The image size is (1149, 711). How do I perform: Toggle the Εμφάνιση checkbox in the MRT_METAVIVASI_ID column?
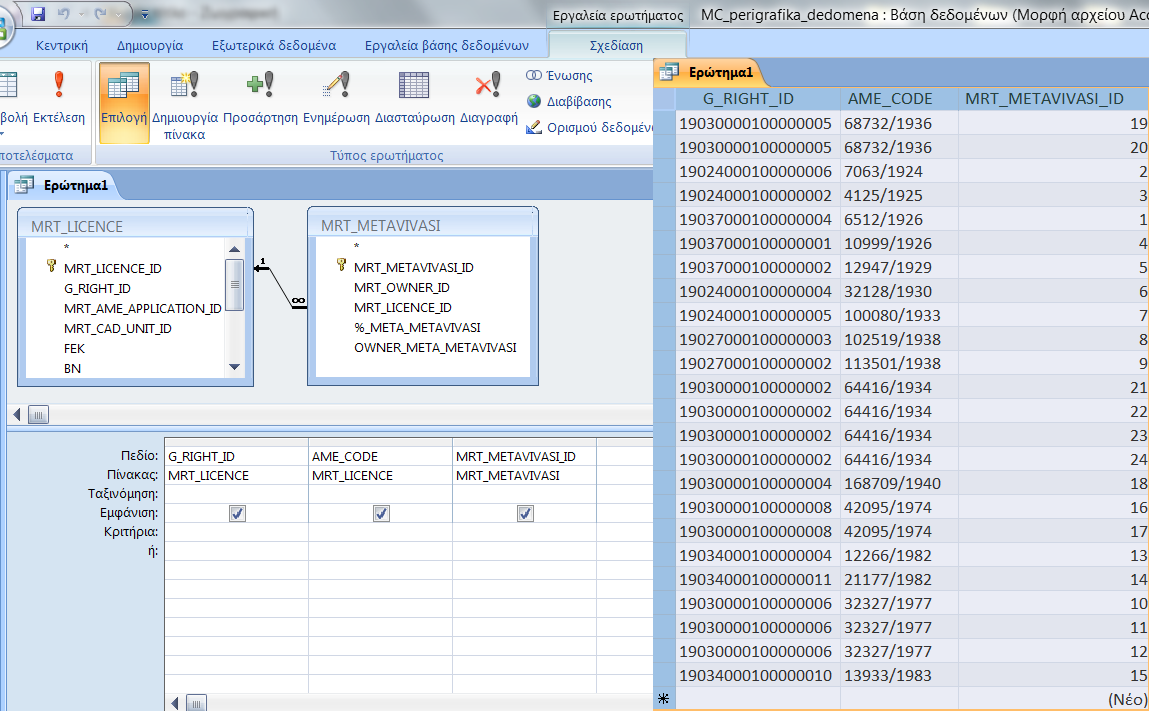(525, 513)
